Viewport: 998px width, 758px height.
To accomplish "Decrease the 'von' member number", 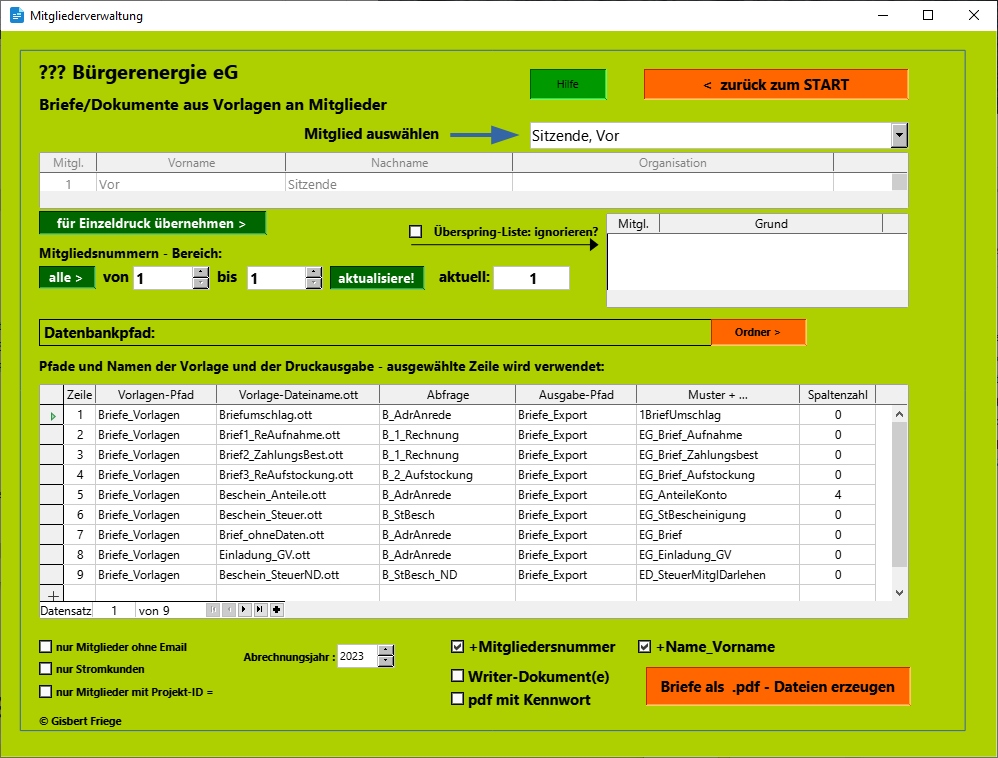I will click(x=200, y=283).
